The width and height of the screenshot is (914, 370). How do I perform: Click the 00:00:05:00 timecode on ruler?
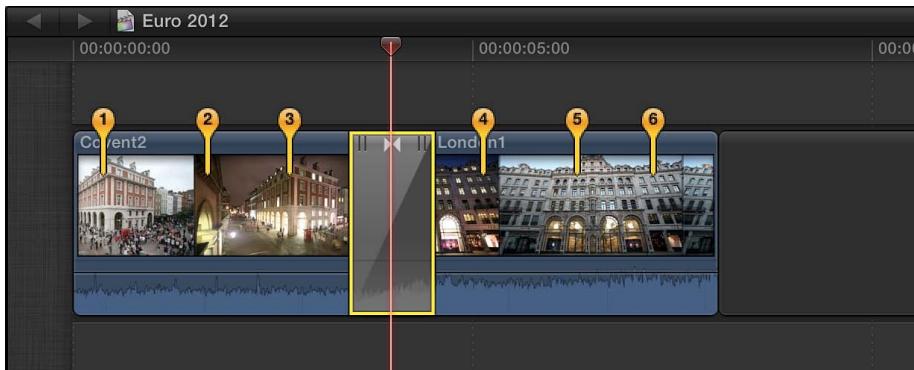(x=524, y=48)
